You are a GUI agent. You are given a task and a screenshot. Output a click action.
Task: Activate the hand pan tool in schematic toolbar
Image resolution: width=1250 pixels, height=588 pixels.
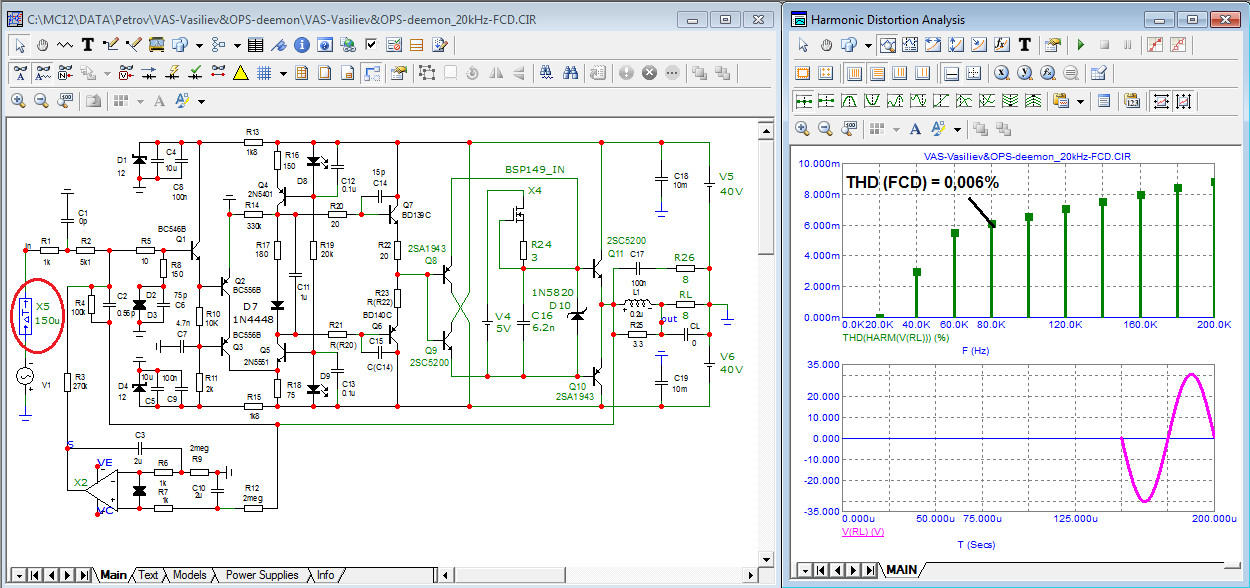pyautogui.click(x=42, y=45)
